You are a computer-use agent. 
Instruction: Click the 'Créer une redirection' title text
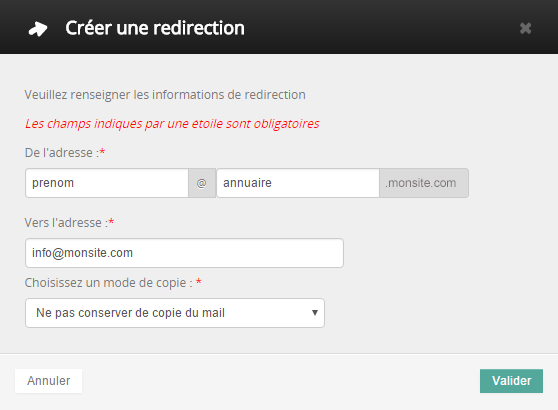click(155, 28)
